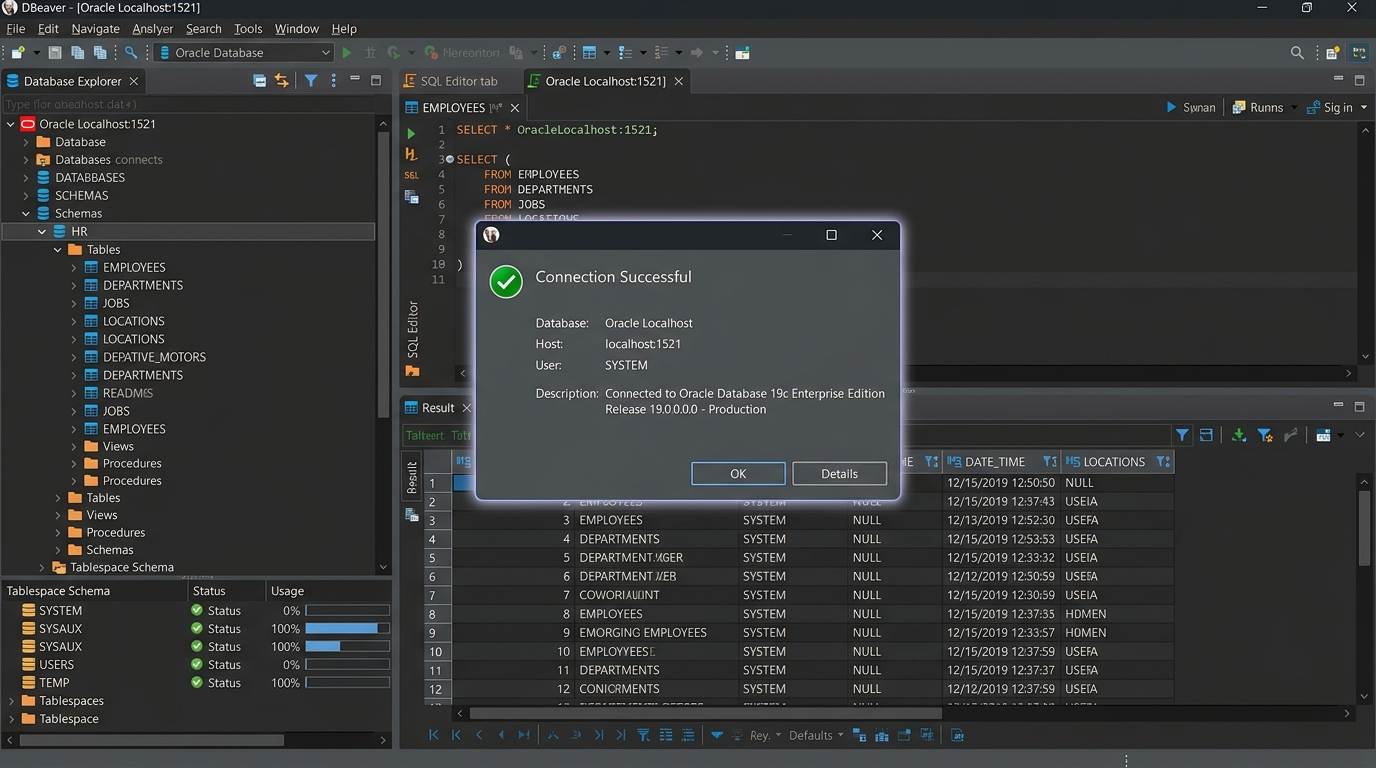Jump to the first row with navigation arrow
Image resolution: width=1376 pixels, height=768 pixels.
pyautogui.click(x=434, y=735)
